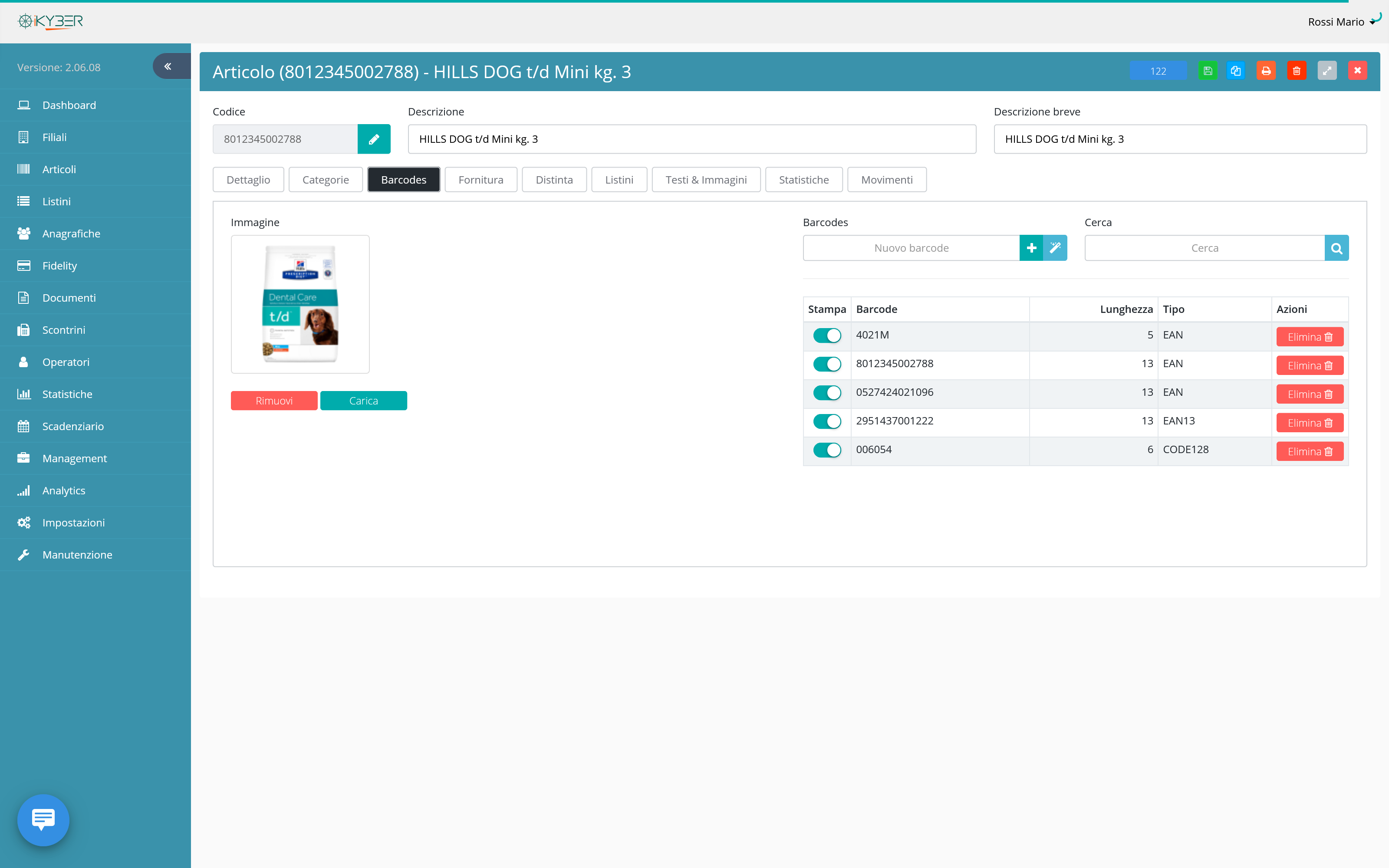Toggle Stampa switch for barcode 4021M
This screenshot has width=1389, height=868.
(x=826, y=335)
